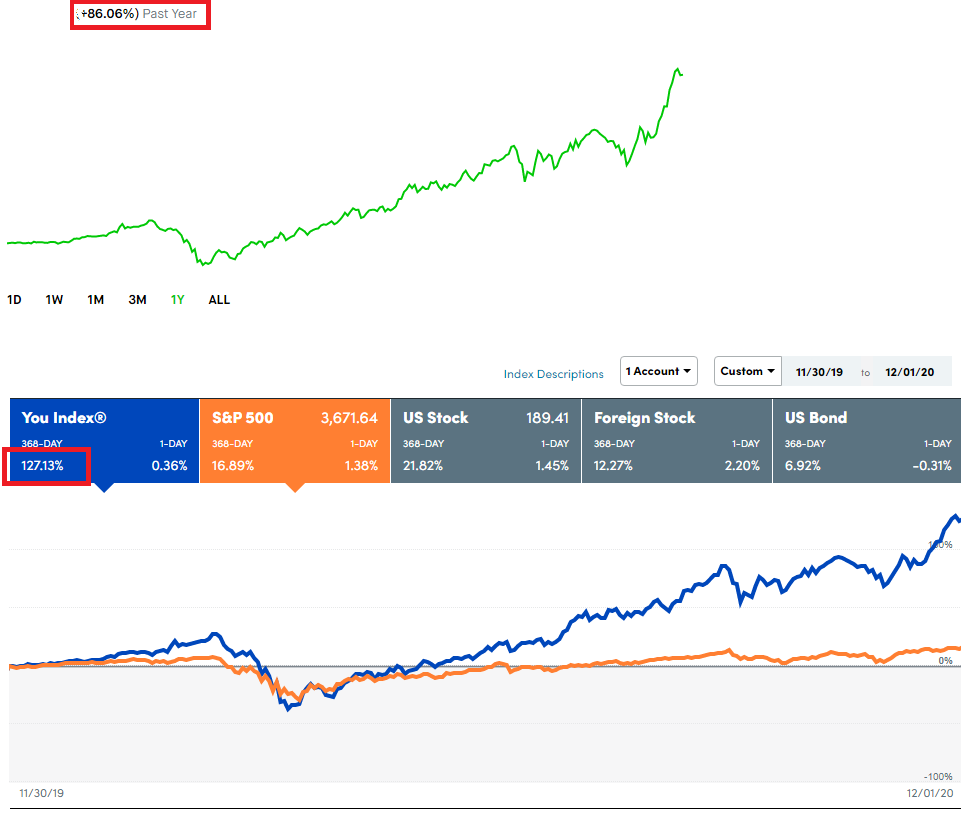Select the 1Y time range
973x820 pixels.
(177, 300)
